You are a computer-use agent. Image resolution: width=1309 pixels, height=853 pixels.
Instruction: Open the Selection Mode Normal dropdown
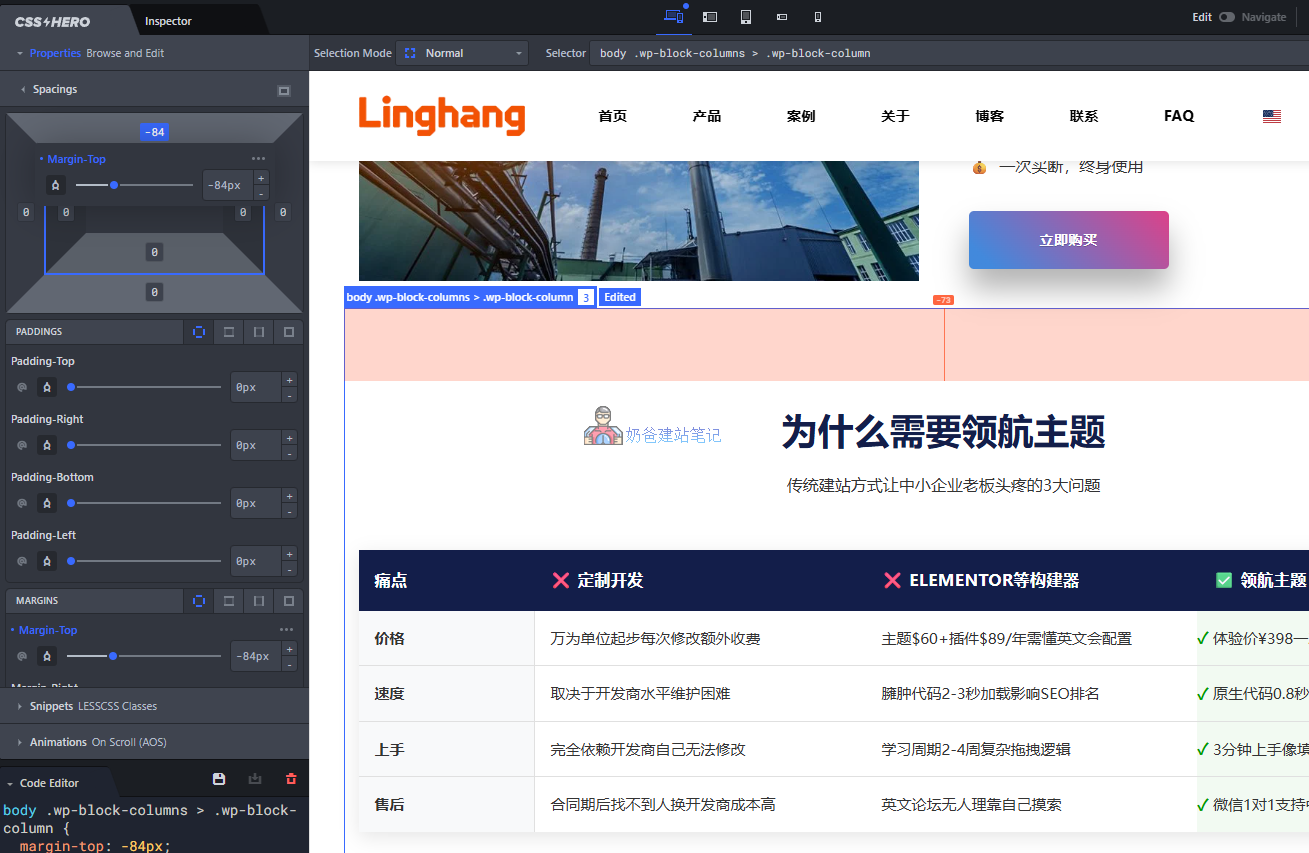tap(461, 53)
